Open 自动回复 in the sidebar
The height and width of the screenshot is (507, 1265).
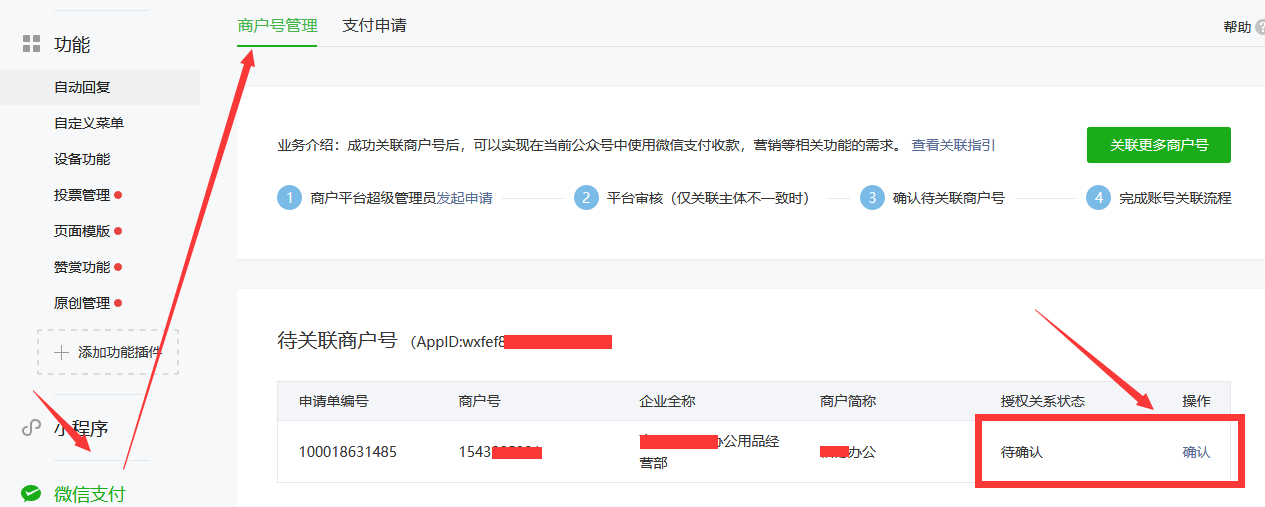[82, 87]
